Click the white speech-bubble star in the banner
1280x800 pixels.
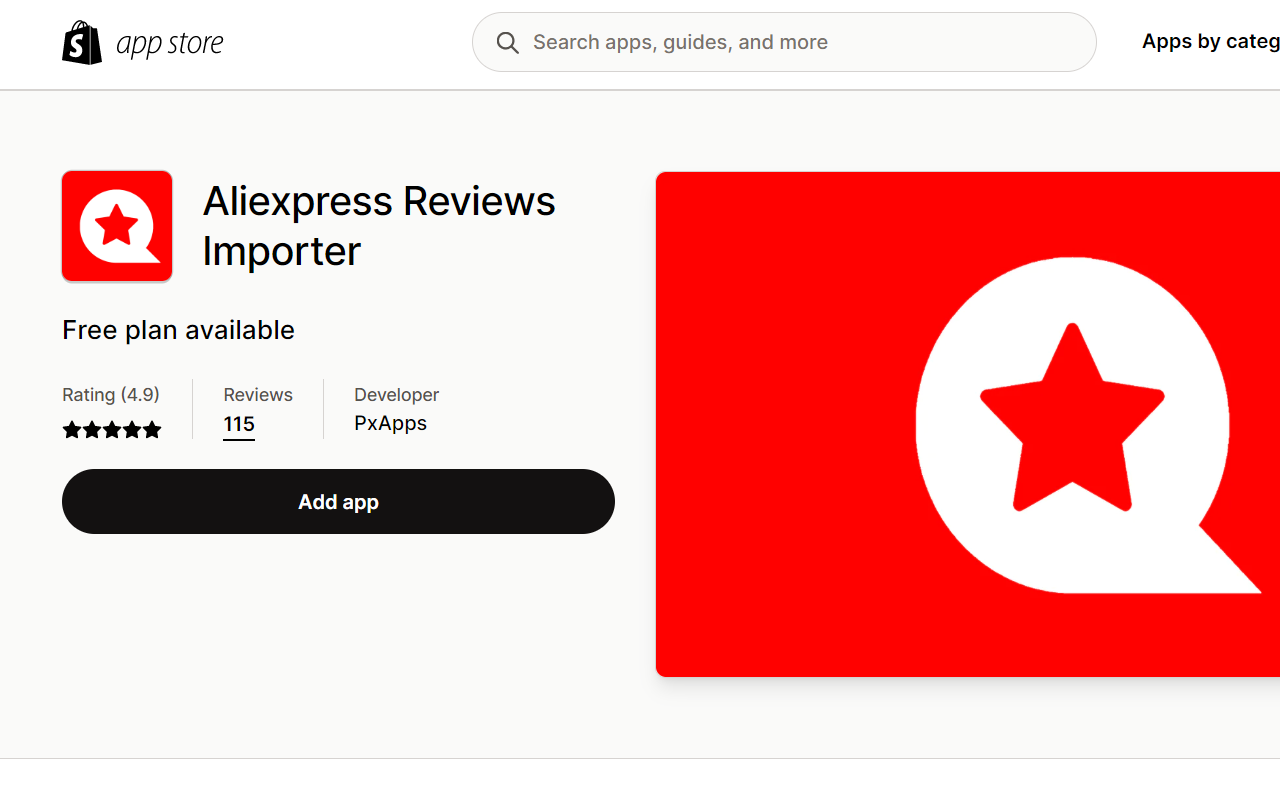[x=1071, y=424]
